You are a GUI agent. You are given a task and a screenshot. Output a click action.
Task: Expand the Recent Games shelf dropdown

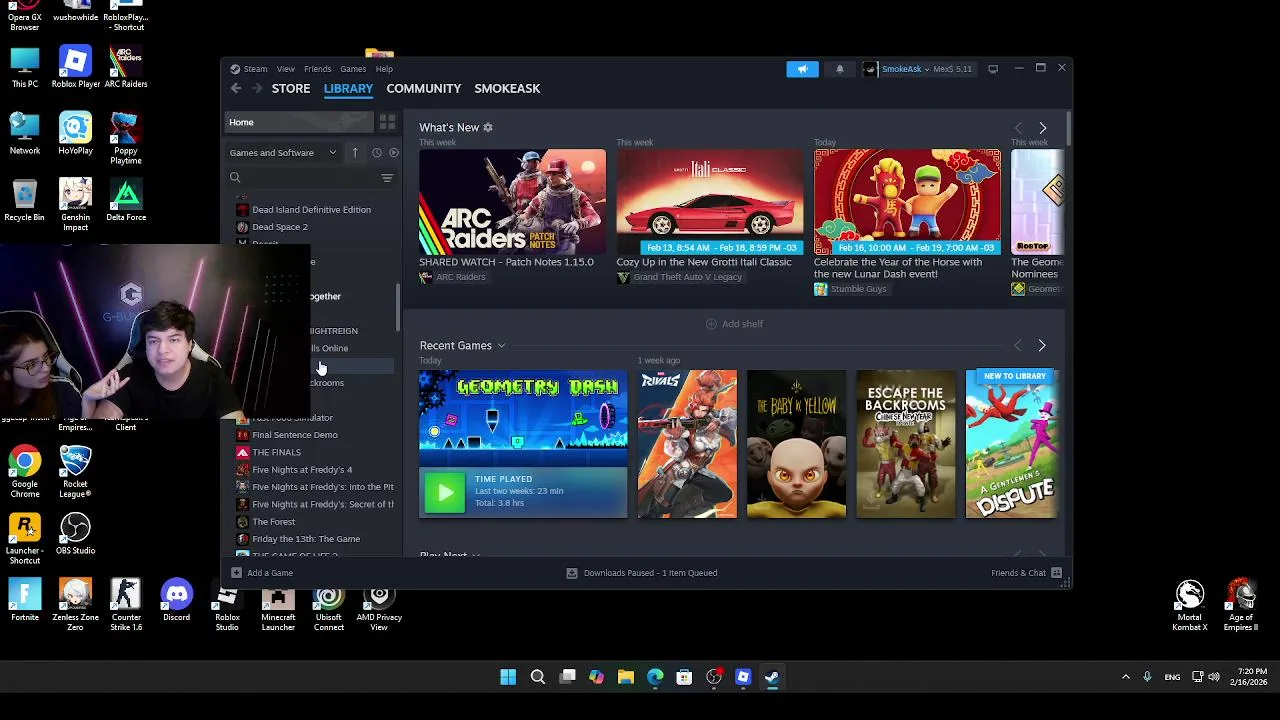[x=501, y=346]
